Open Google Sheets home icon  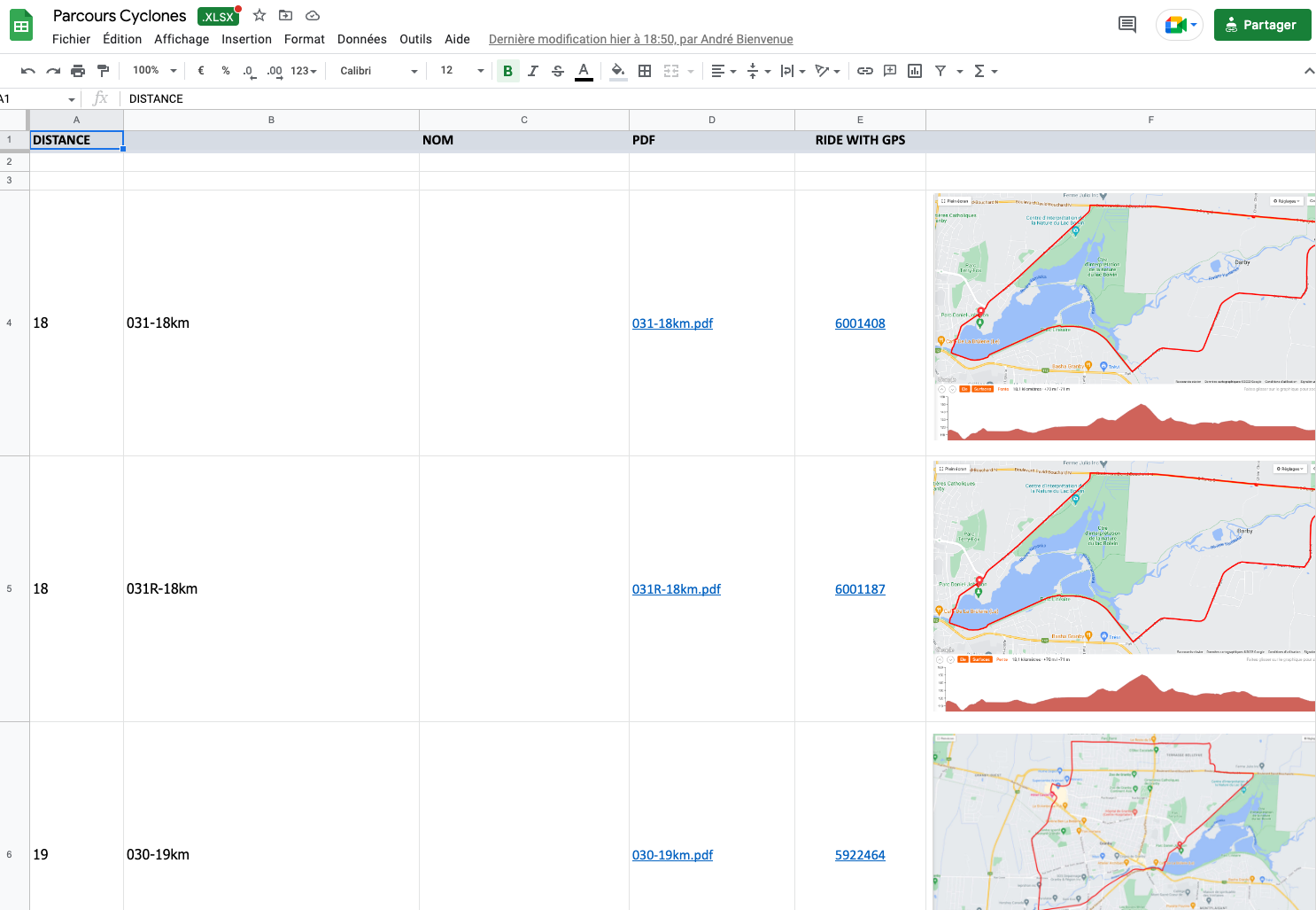tap(21, 26)
